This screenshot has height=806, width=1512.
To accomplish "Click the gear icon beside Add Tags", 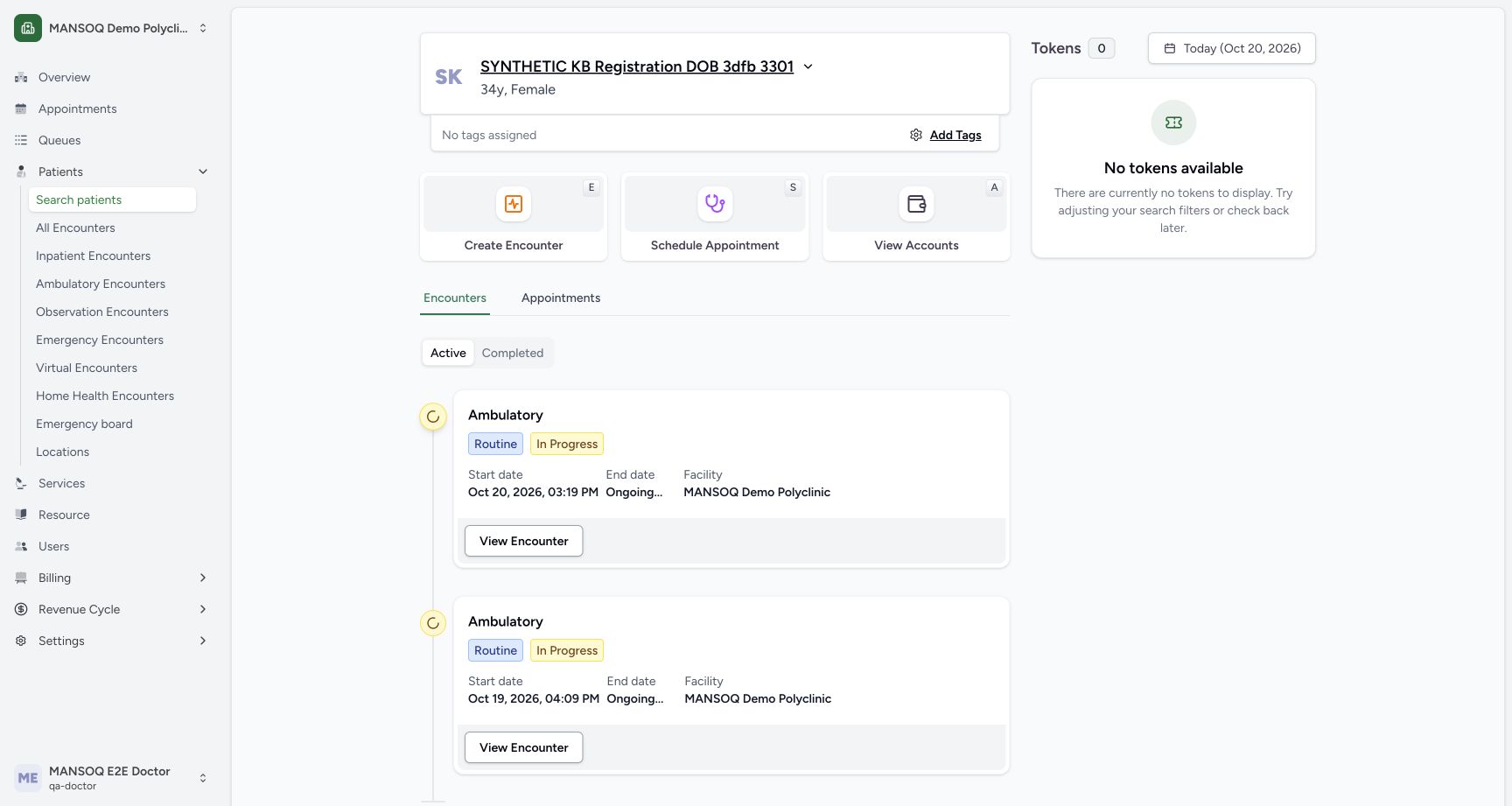I will [916, 135].
